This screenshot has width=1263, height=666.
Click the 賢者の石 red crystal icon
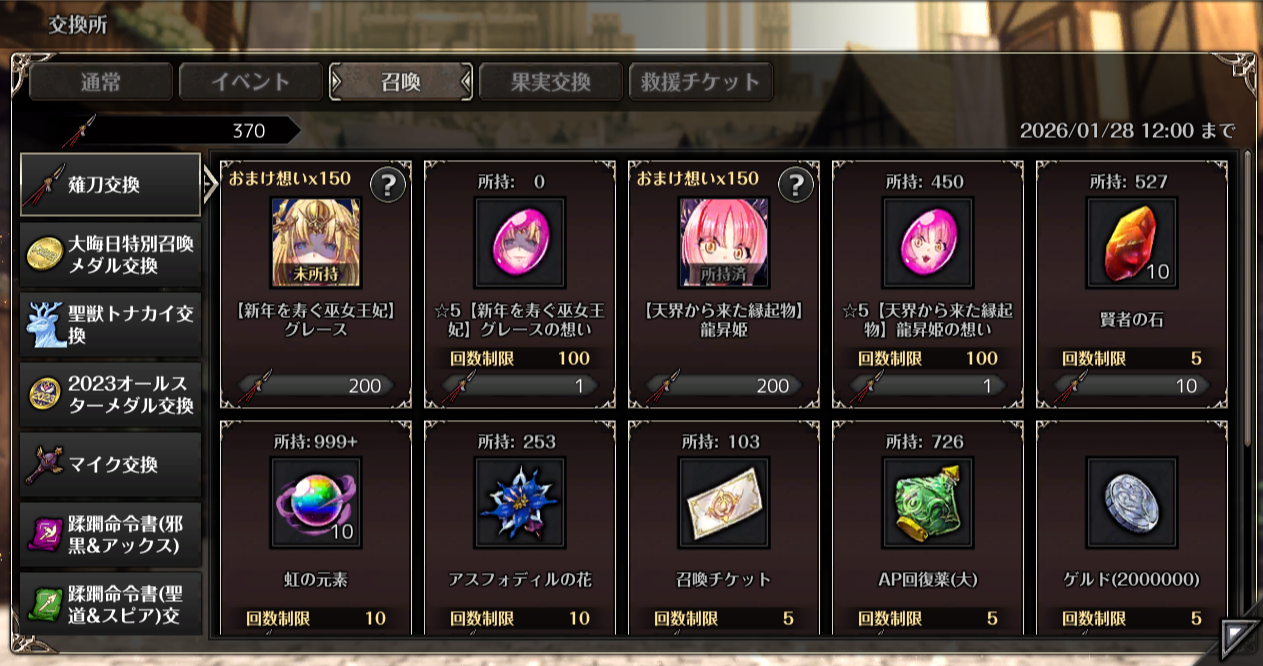tap(1132, 243)
